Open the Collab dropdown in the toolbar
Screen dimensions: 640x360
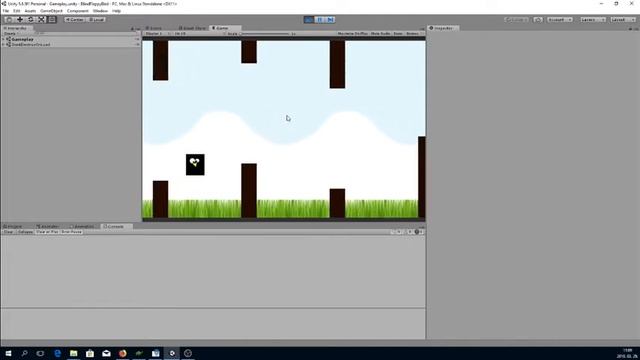(517, 20)
